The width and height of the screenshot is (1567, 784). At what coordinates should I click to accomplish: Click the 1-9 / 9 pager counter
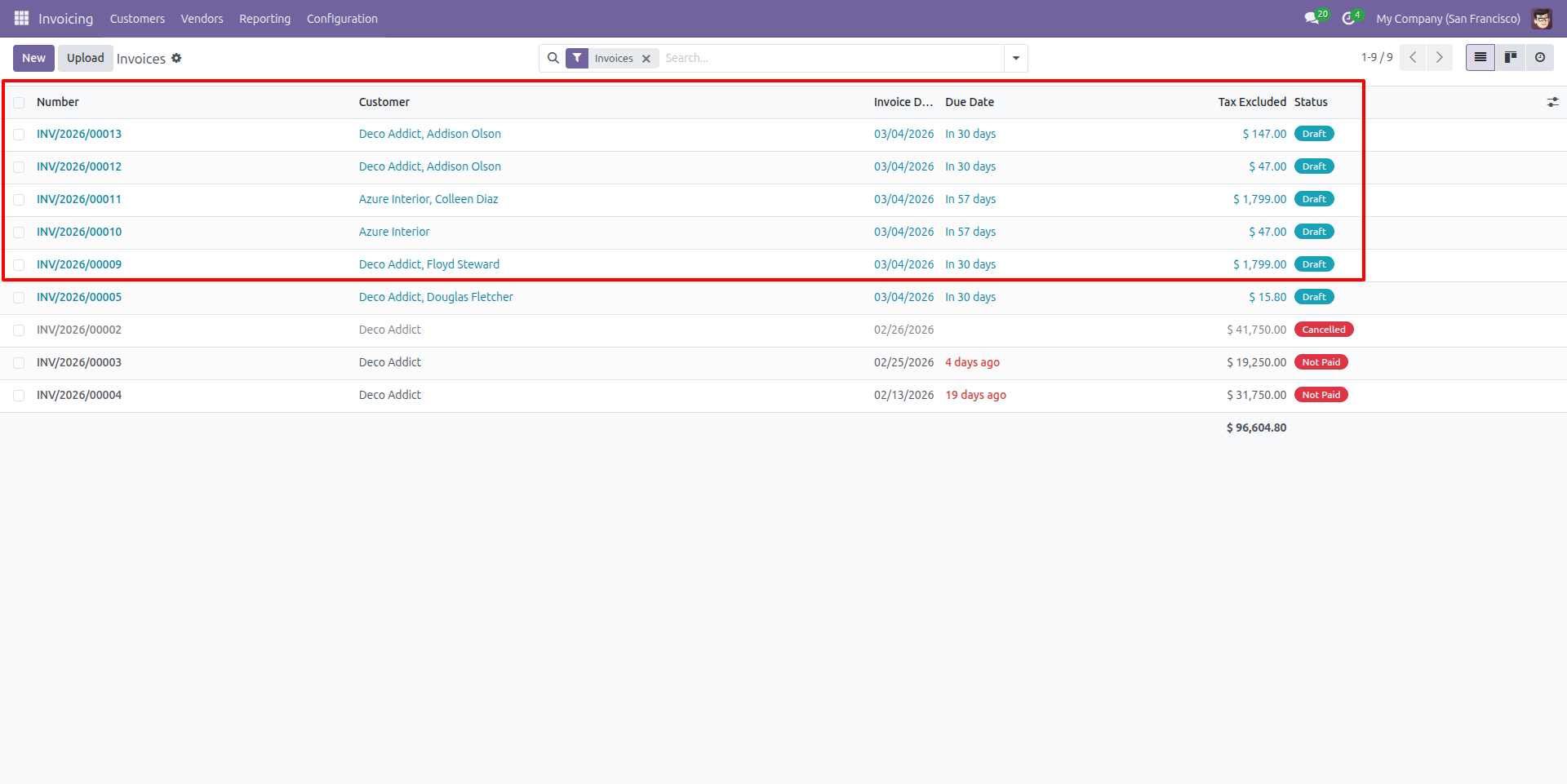point(1377,57)
